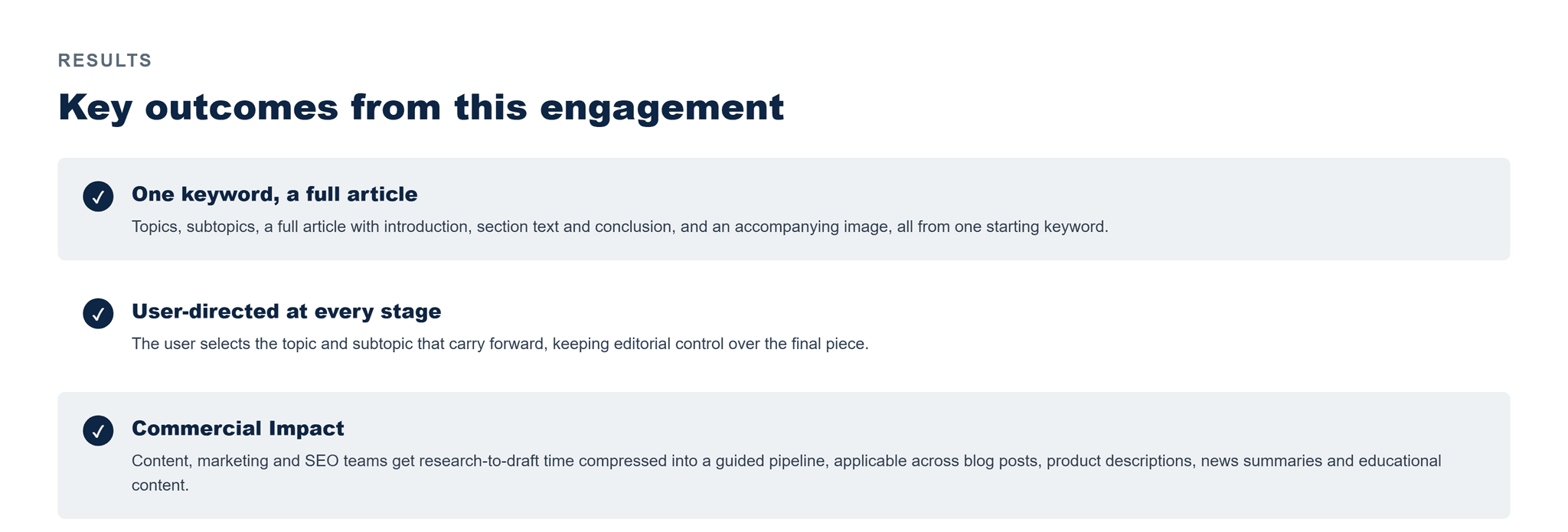This screenshot has width=1568, height=532.
Task: Click the checkmark icon beside User-directed at every stage
Action: [98, 314]
